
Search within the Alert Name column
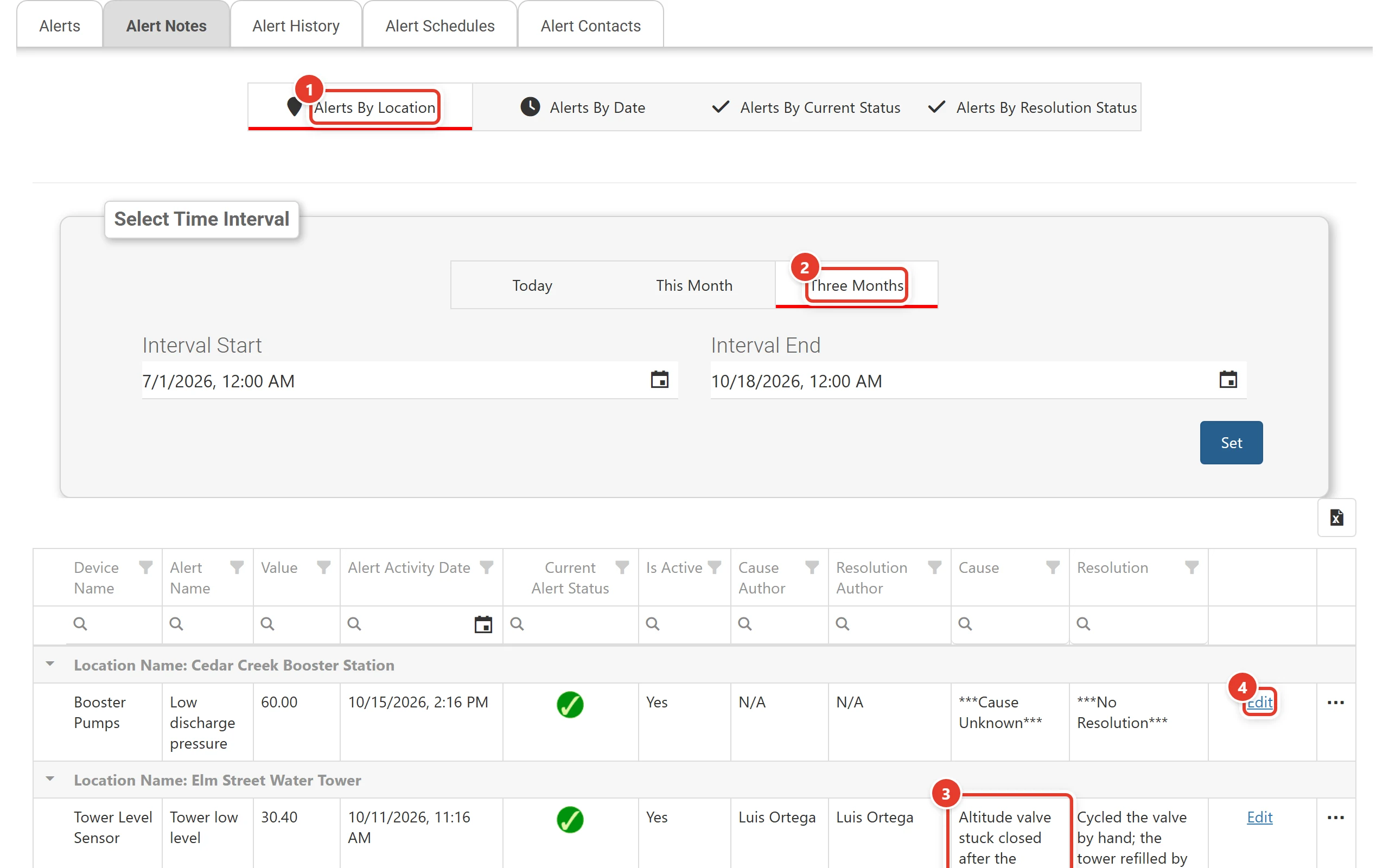pyautogui.click(x=208, y=624)
